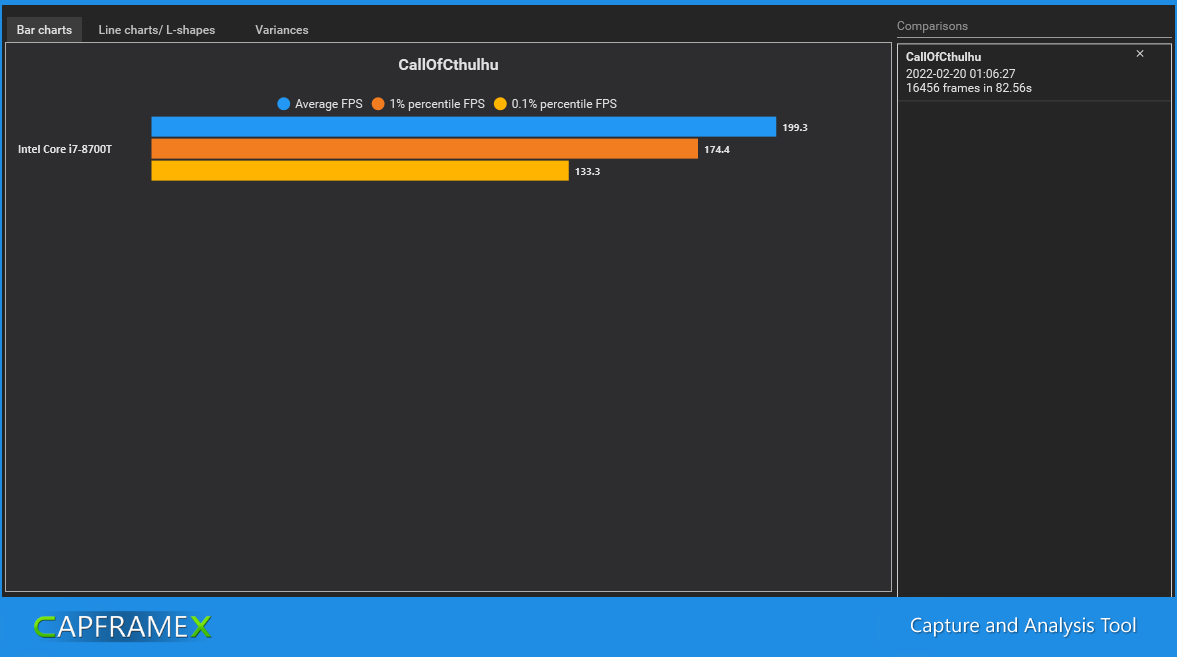Select the CallOfCthulhu comparison entry name
The width and height of the screenshot is (1177, 657).
coord(943,56)
